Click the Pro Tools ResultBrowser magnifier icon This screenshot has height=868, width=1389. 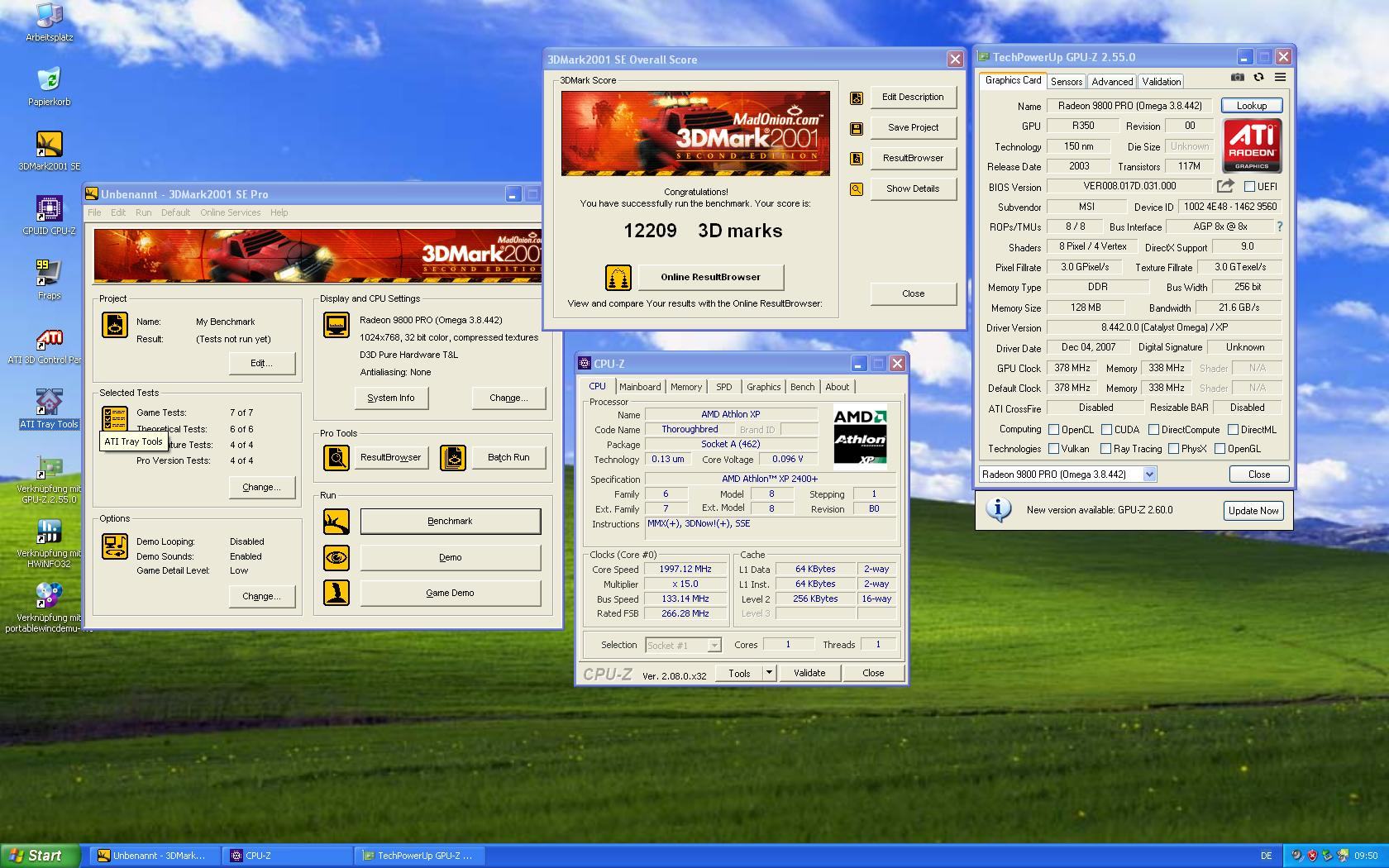(337, 457)
